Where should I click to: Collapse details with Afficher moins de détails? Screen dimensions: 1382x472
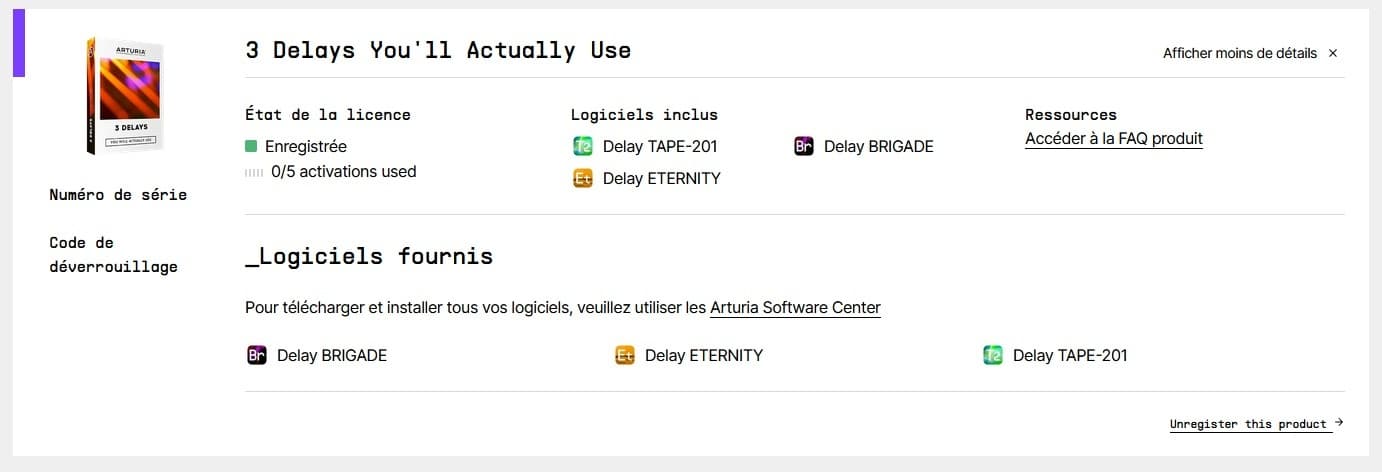coord(1240,53)
